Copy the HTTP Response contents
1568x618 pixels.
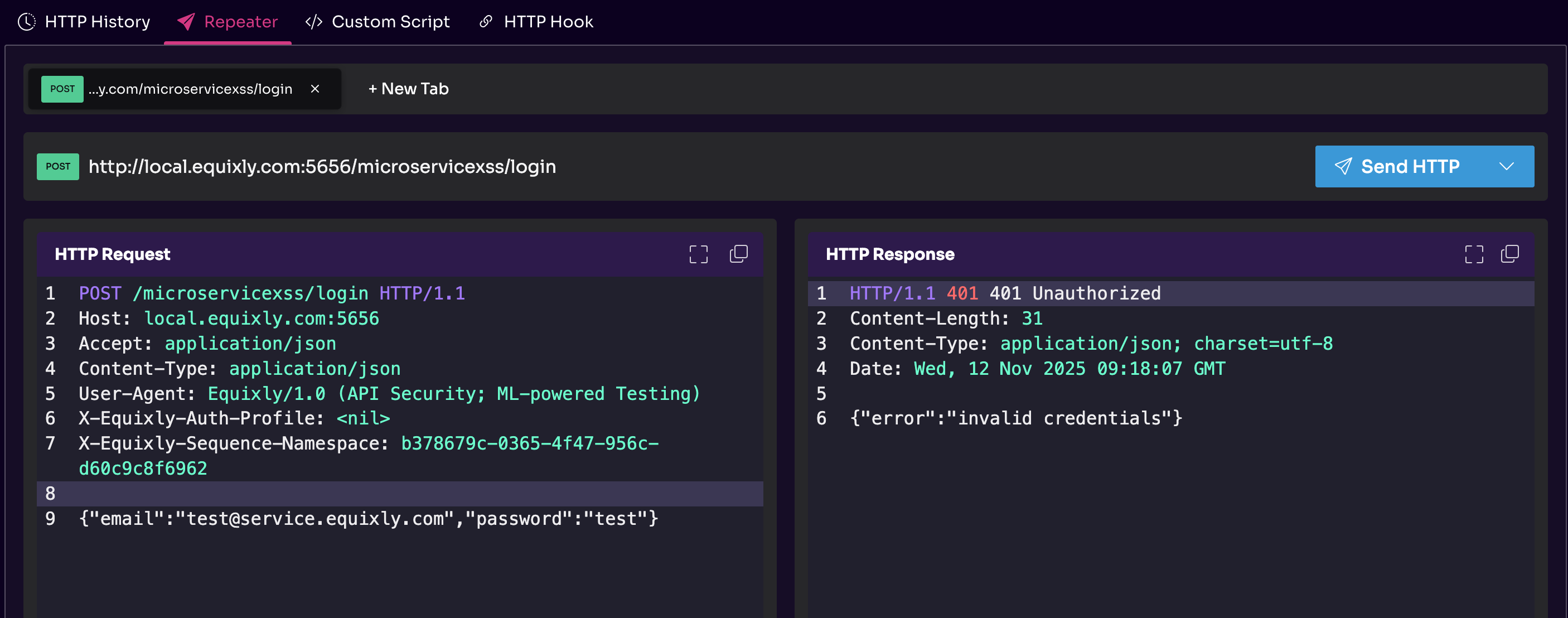[1509, 254]
